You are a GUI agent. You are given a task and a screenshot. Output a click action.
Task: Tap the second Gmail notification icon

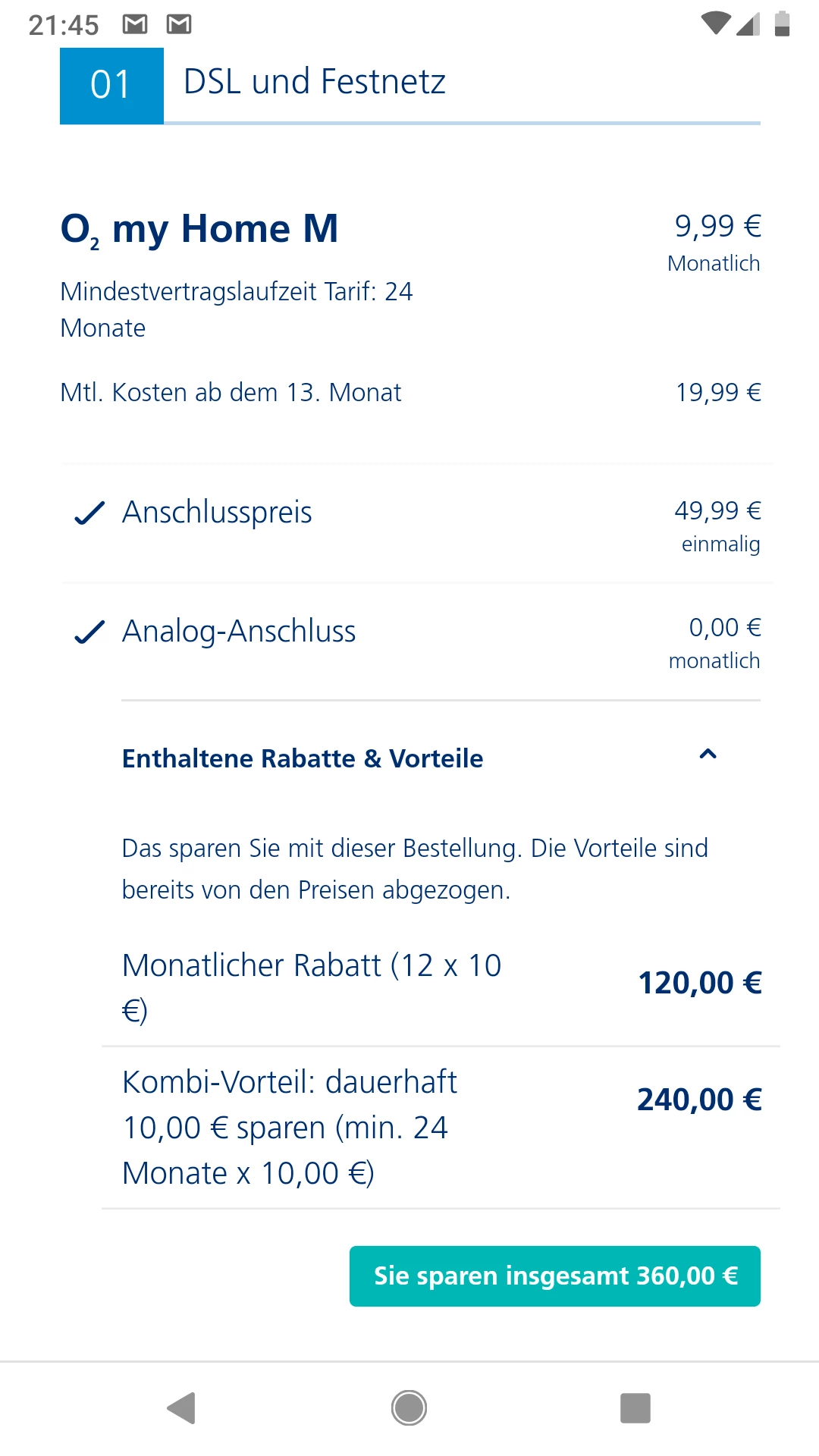click(x=179, y=25)
